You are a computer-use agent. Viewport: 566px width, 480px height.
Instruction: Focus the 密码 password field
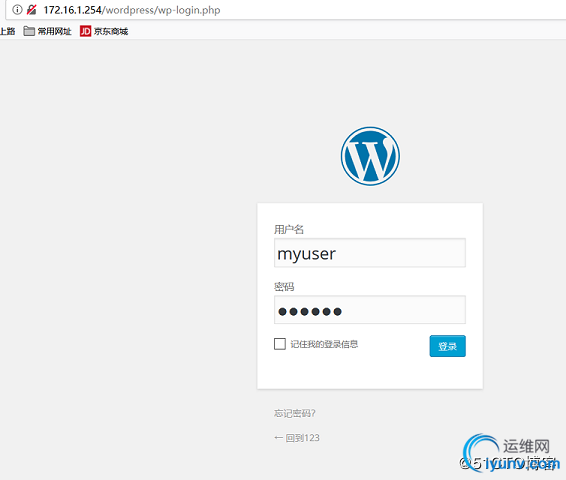coord(370,310)
